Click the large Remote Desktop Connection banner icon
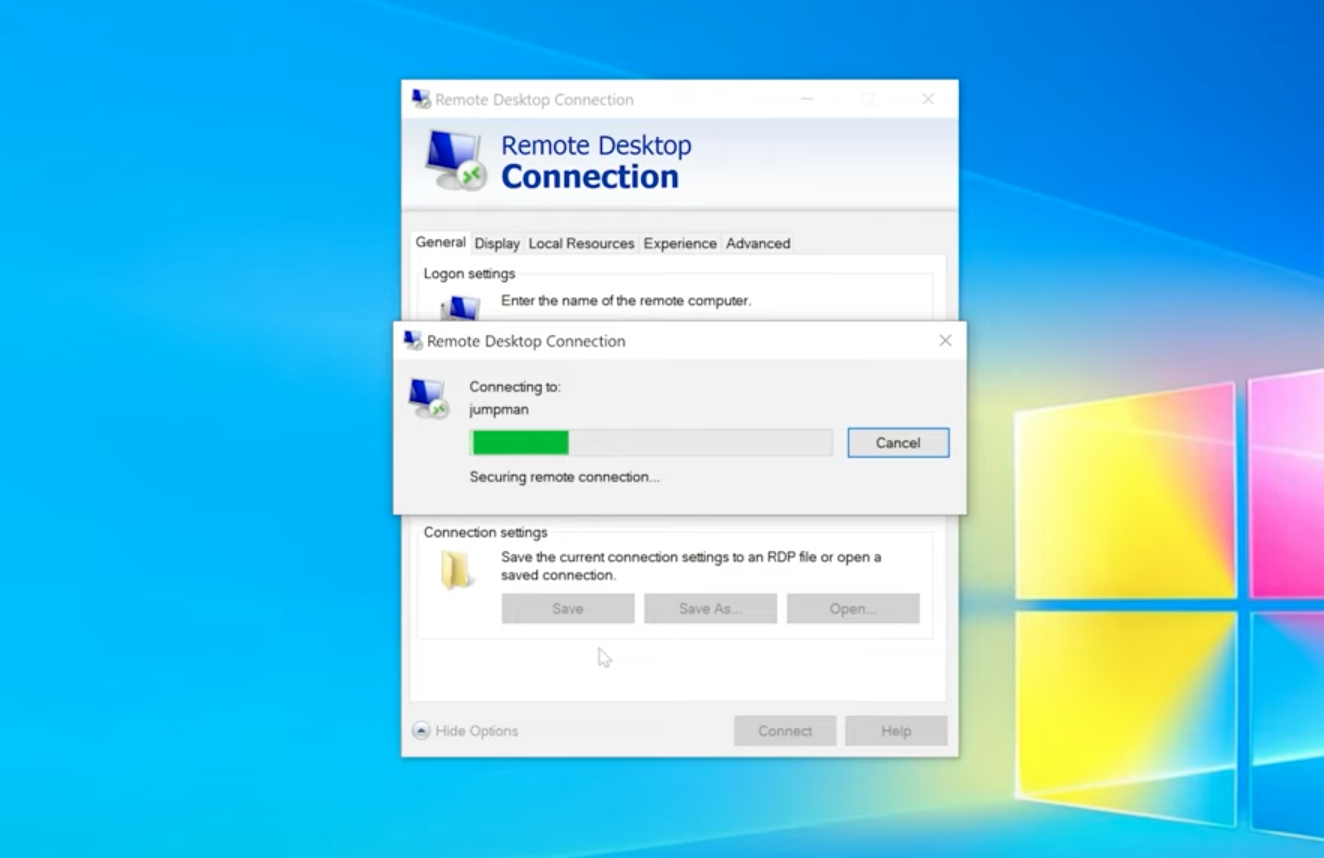Image resolution: width=1324 pixels, height=858 pixels. [454, 161]
